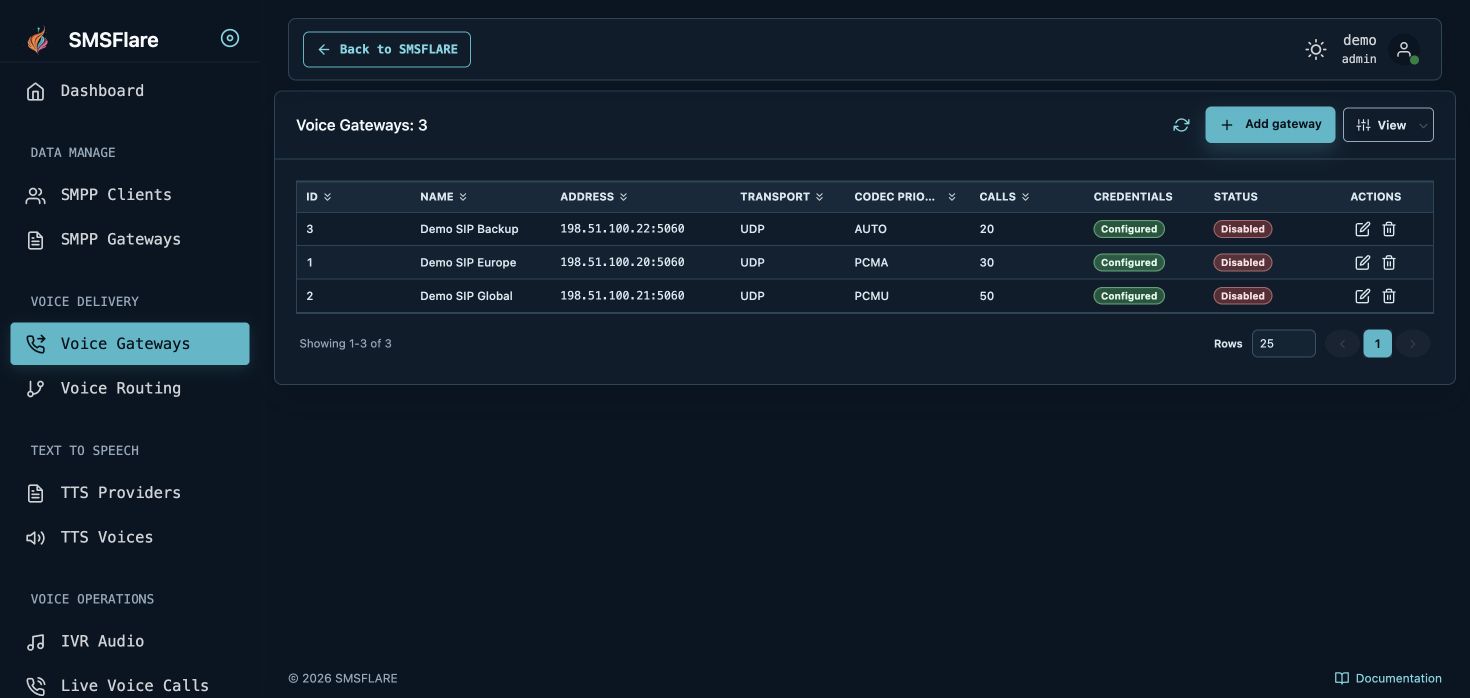This screenshot has height=698, width=1470.
Task: Go back to SMSFLARE
Action: click(387, 49)
